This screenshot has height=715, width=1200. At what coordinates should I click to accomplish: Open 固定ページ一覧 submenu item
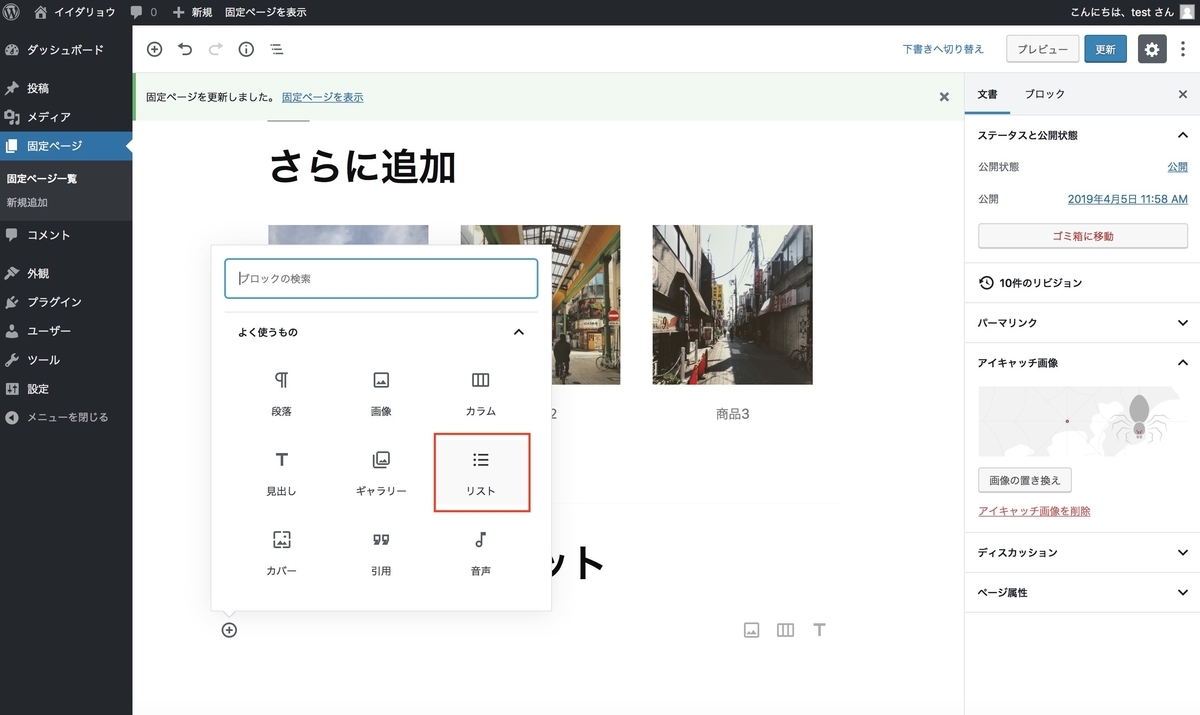[42, 179]
